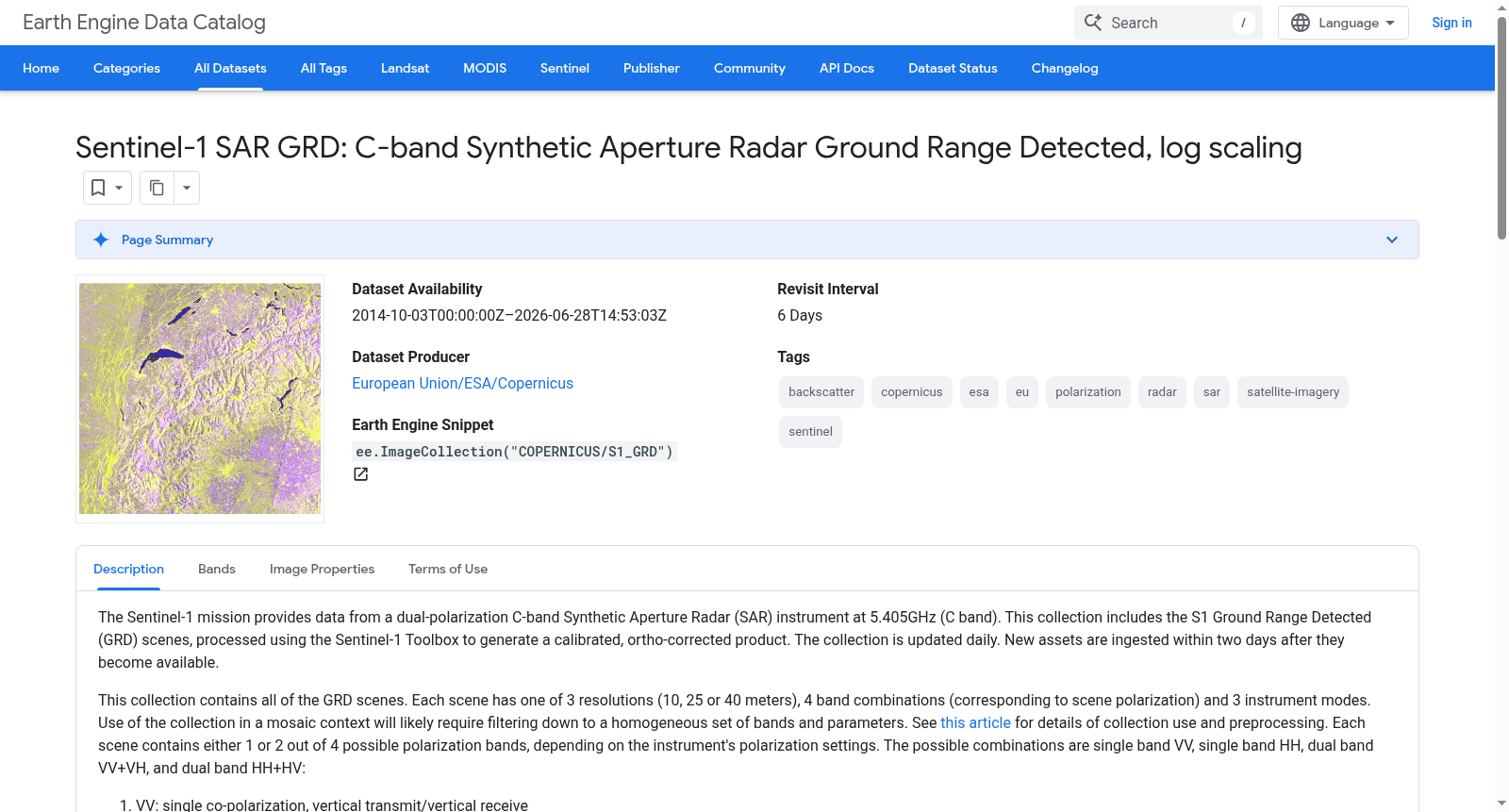The height and width of the screenshot is (812, 1509).
Task: Click the Sign in link
Action: tap(1451, 23)
